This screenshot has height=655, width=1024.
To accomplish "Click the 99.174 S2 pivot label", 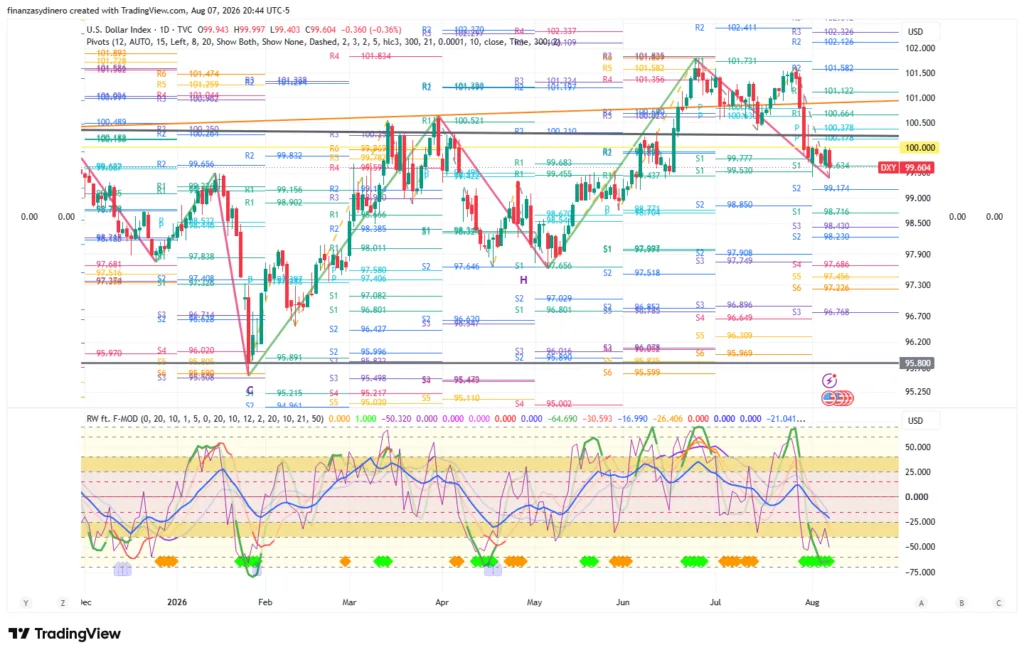I will pos(837,188).
